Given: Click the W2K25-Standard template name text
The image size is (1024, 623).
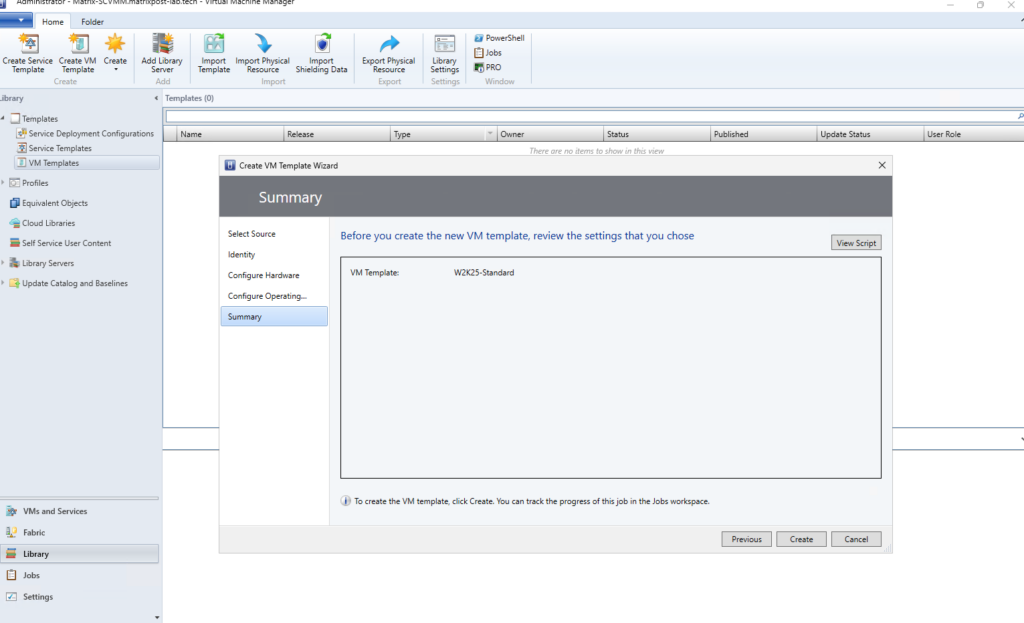Looking at the screenshot, I should click(x=484, y=273).
